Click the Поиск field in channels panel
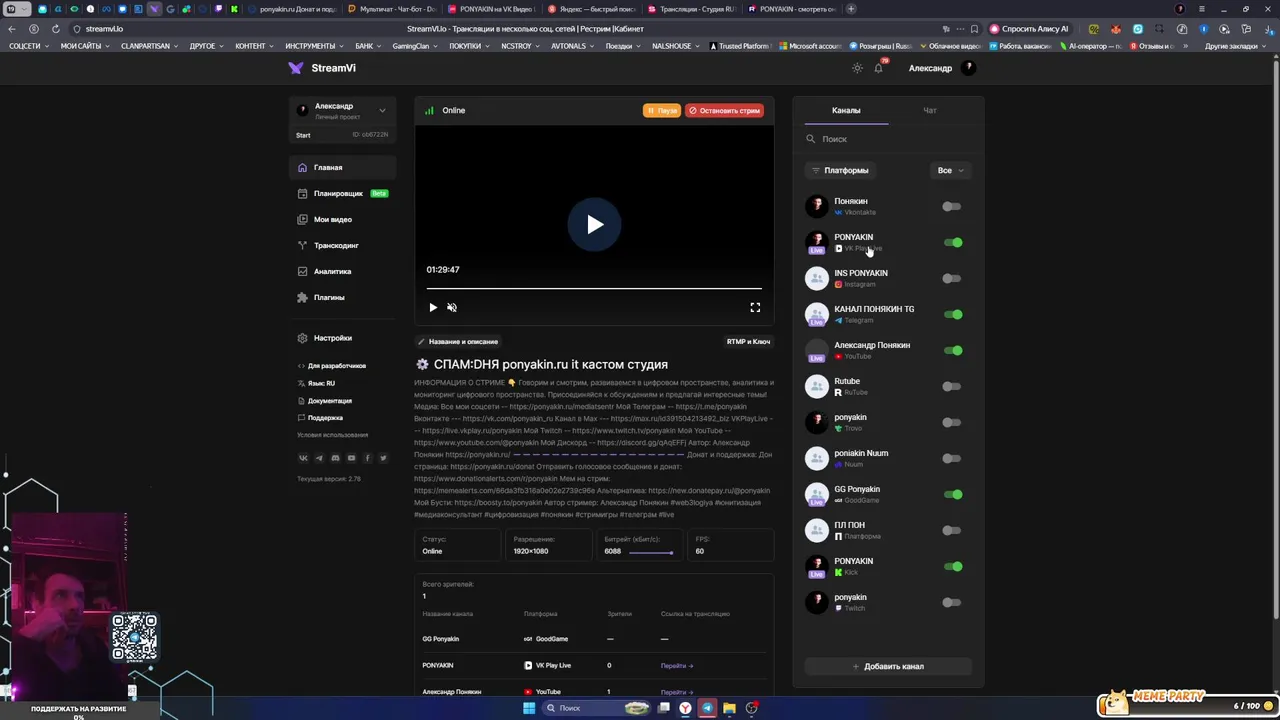The width and height of the screenshot is (1280, 720). (x=888, y=139)
